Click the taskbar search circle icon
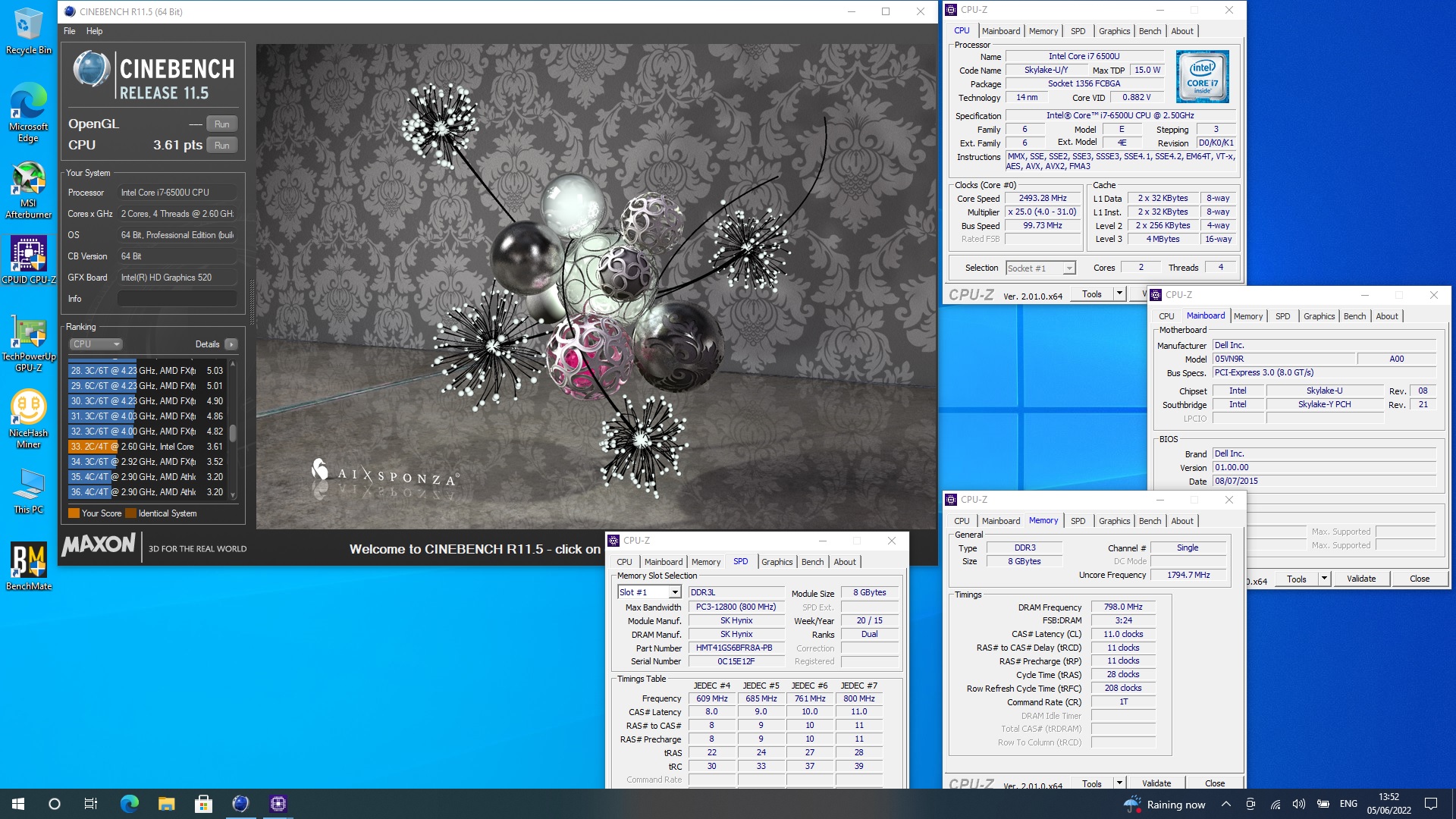The height and width of the screenshot is (819, 1456). coord(55,804)
